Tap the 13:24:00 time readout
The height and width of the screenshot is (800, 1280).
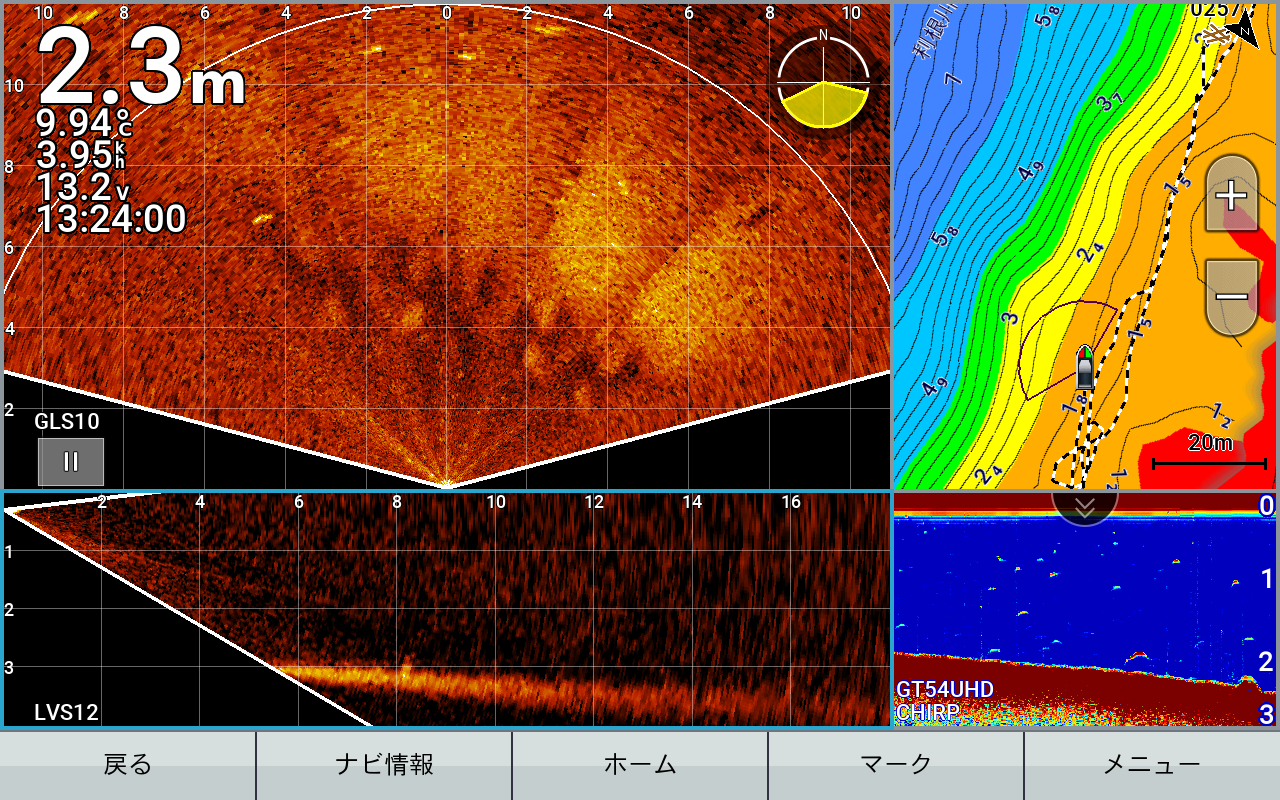point(111,219)
